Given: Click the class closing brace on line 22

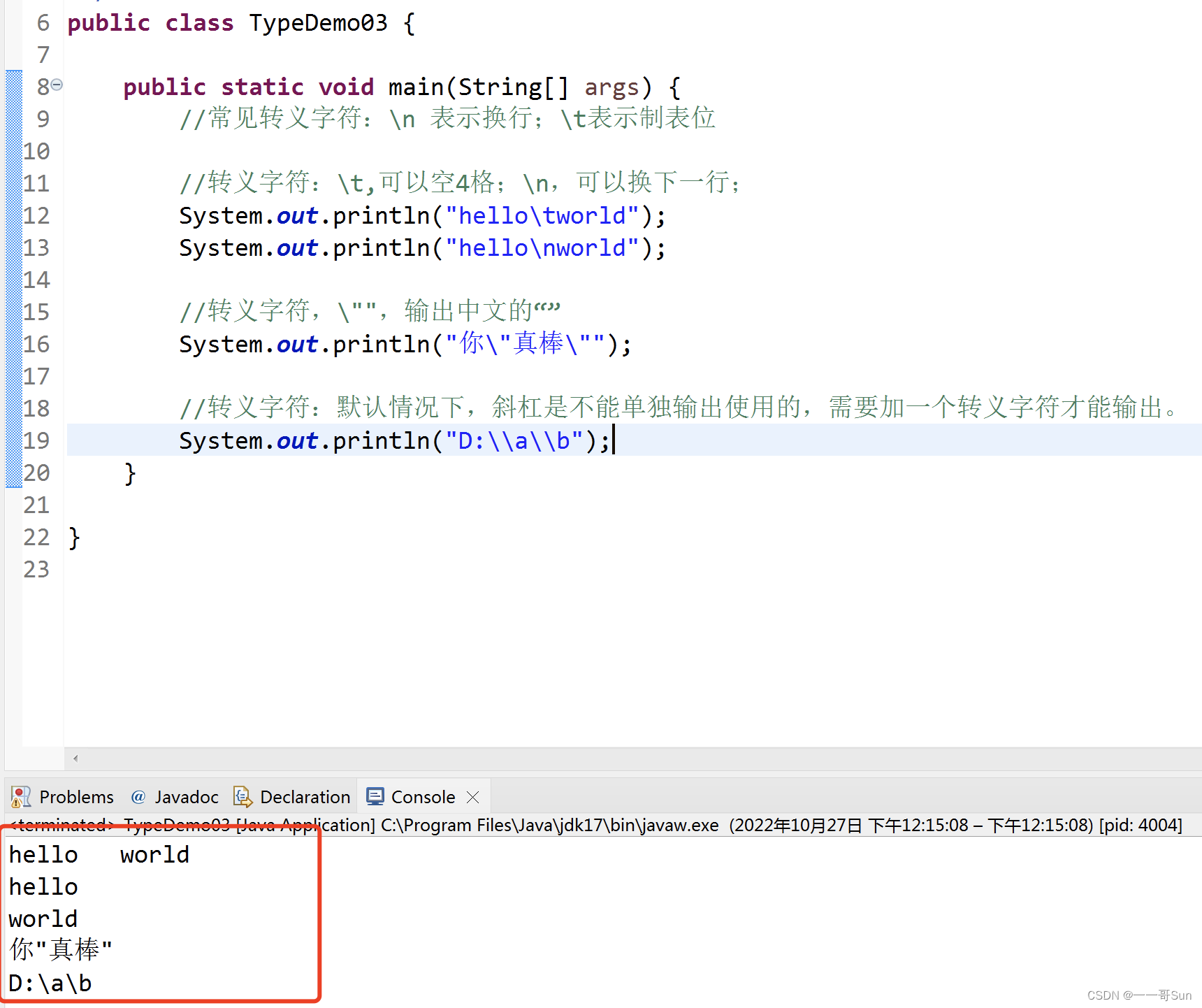Looking at the screenshot, I should pos(74,538).
